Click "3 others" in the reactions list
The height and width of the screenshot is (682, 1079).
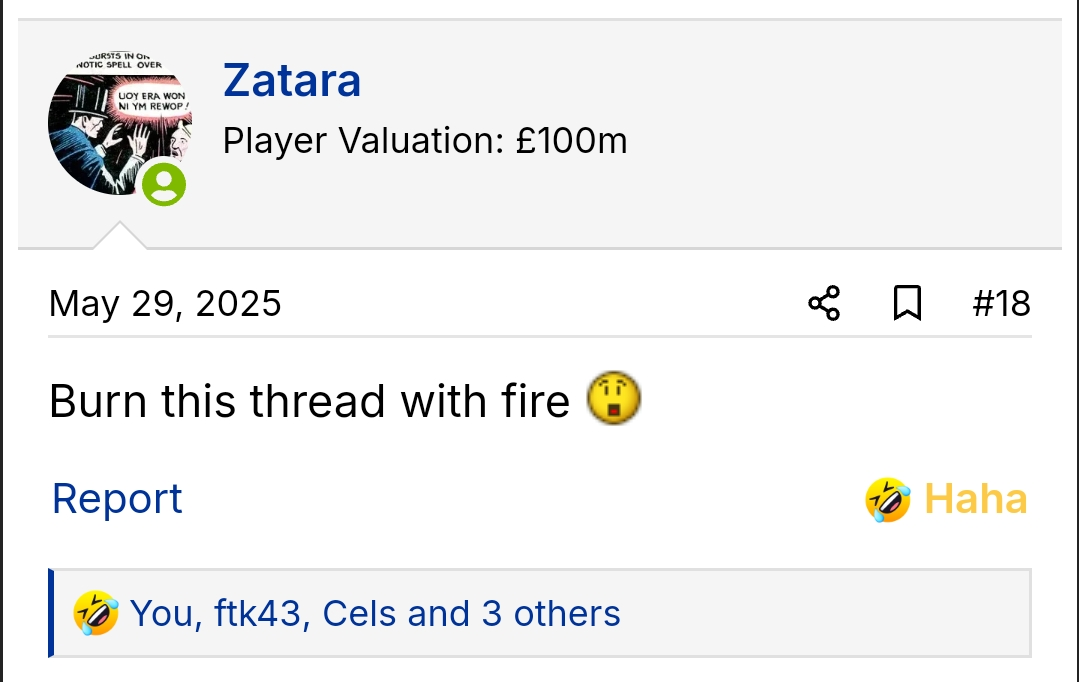pyautogui.click(x=551, y=613)
